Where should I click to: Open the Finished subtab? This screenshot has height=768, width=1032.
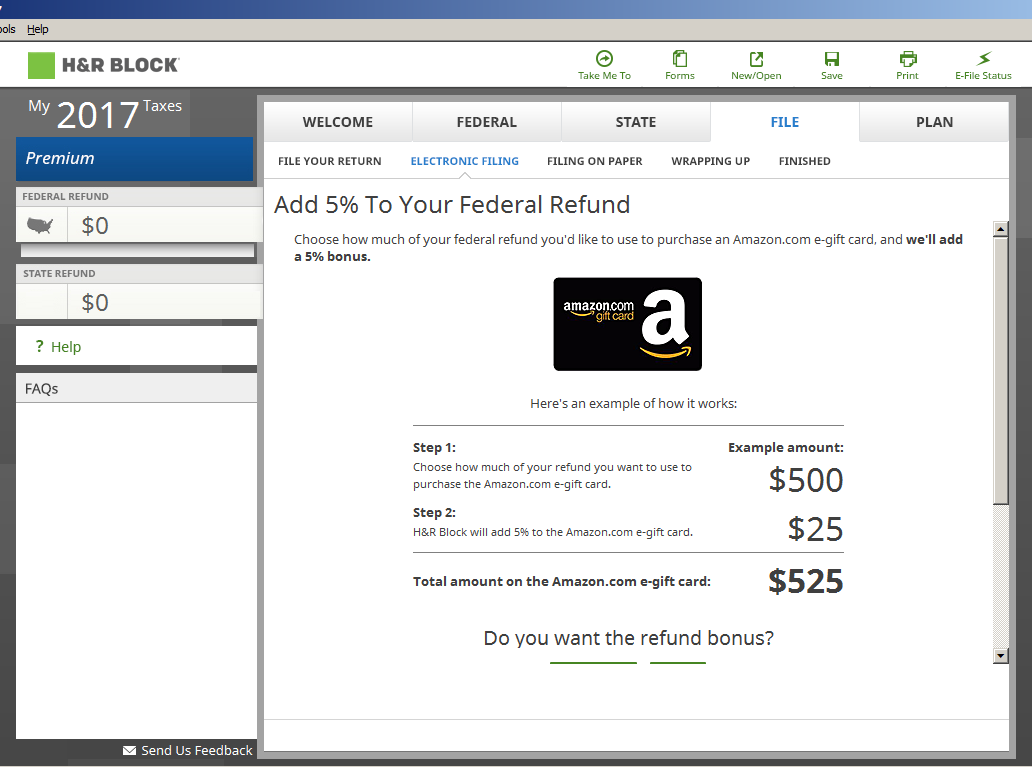[804, 161]
